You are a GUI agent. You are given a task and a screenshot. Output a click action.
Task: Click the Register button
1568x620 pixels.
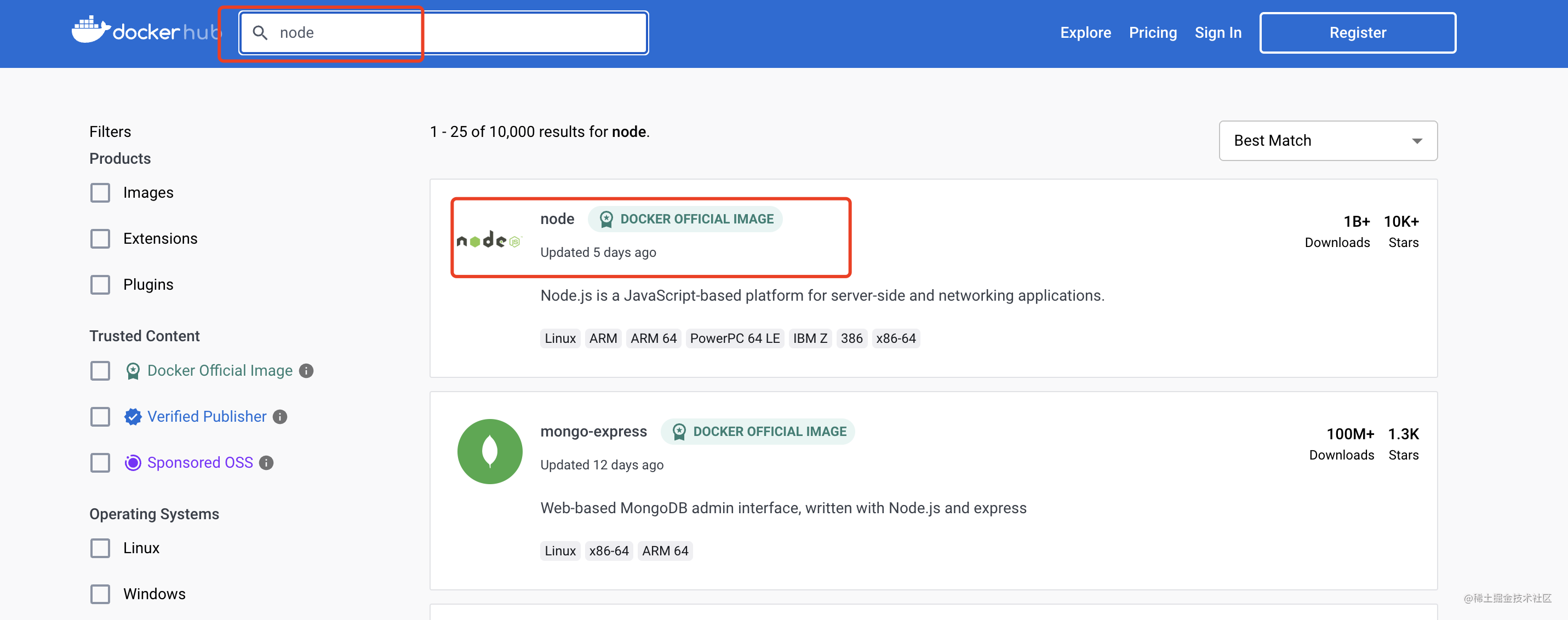coord(1357,32)
